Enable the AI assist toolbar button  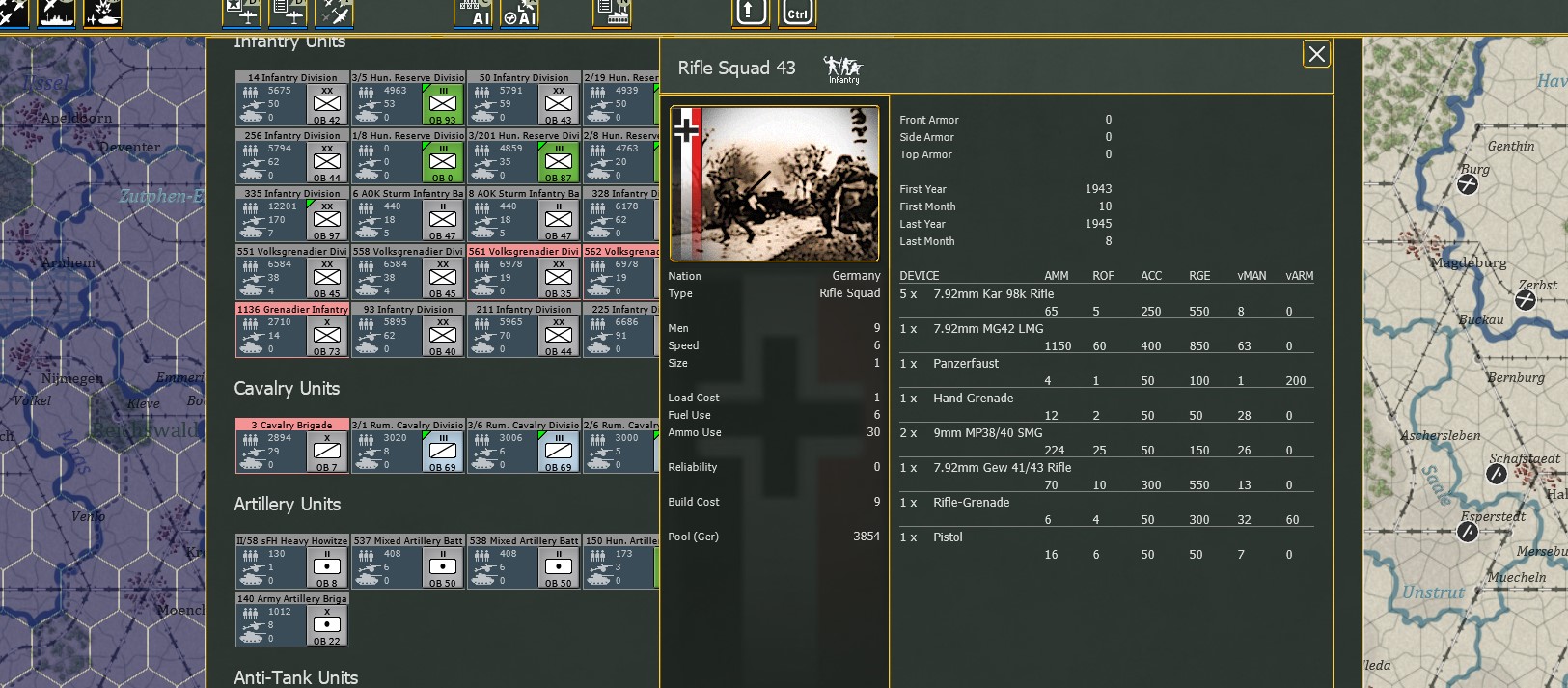474,13
